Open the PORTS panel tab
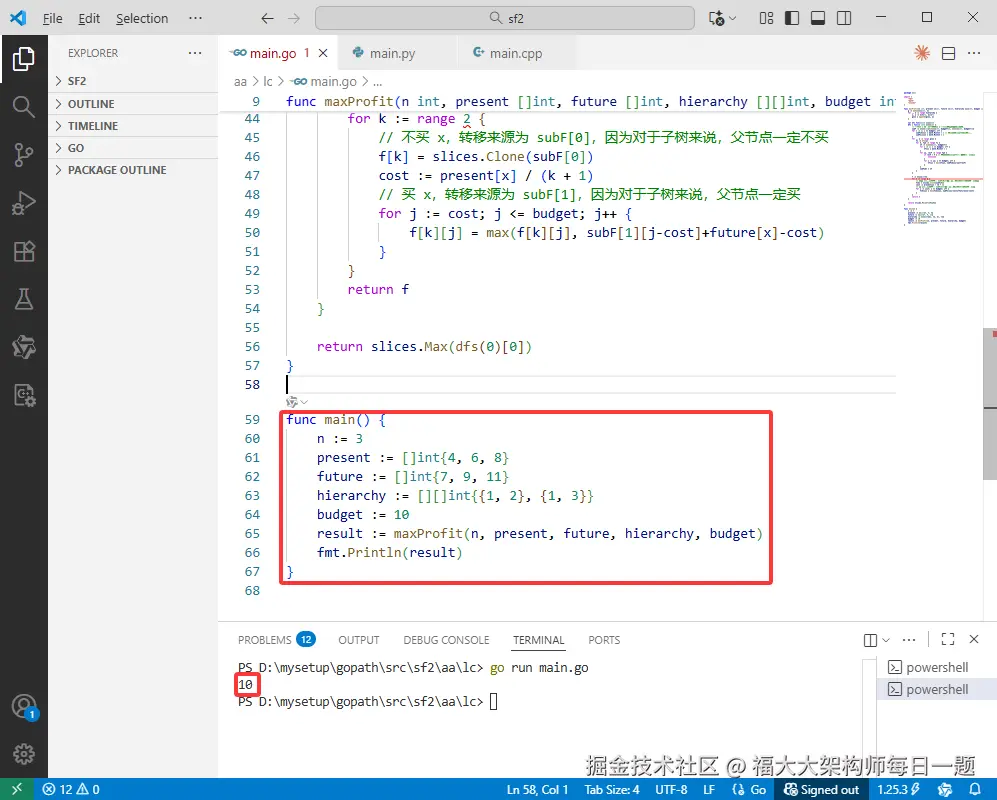 point(603,640)
